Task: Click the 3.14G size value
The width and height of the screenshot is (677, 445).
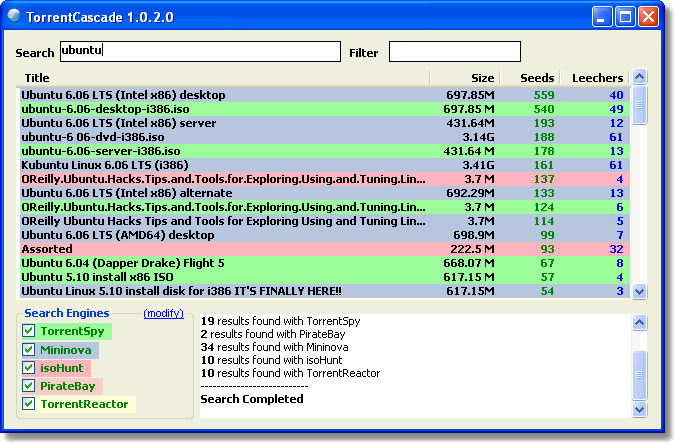Action: coord(478,137)
